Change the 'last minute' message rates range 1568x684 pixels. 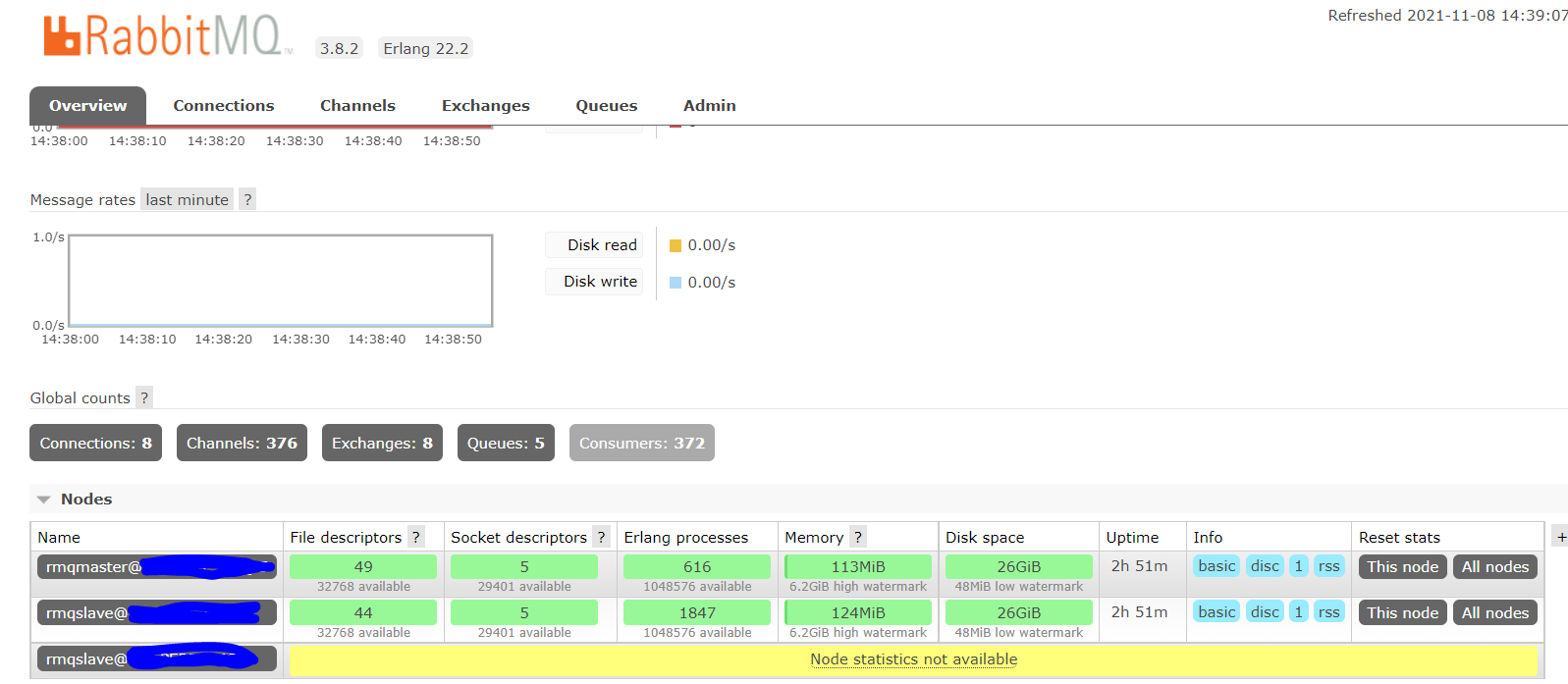[x=187, y=199]
